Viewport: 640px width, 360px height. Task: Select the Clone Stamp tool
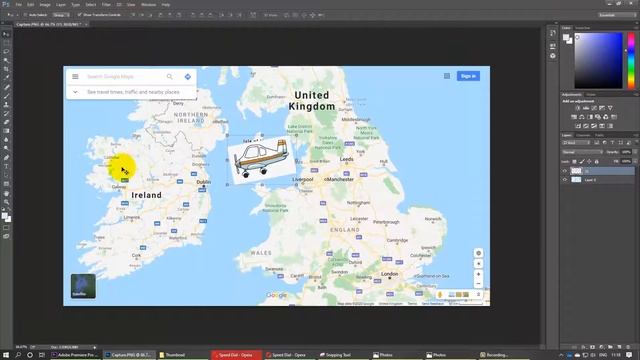[6, 104]
